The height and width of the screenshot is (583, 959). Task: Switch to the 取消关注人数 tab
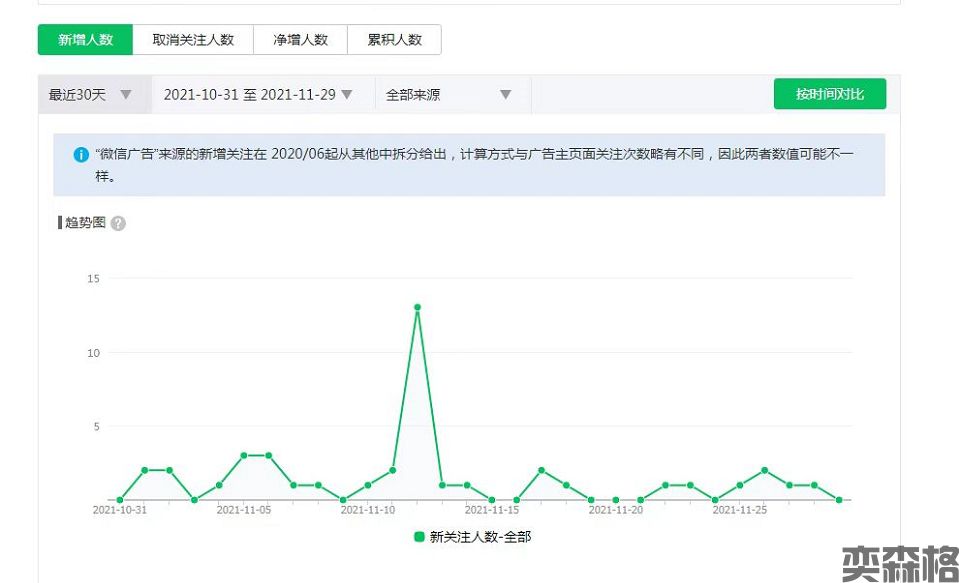point(193,40)
